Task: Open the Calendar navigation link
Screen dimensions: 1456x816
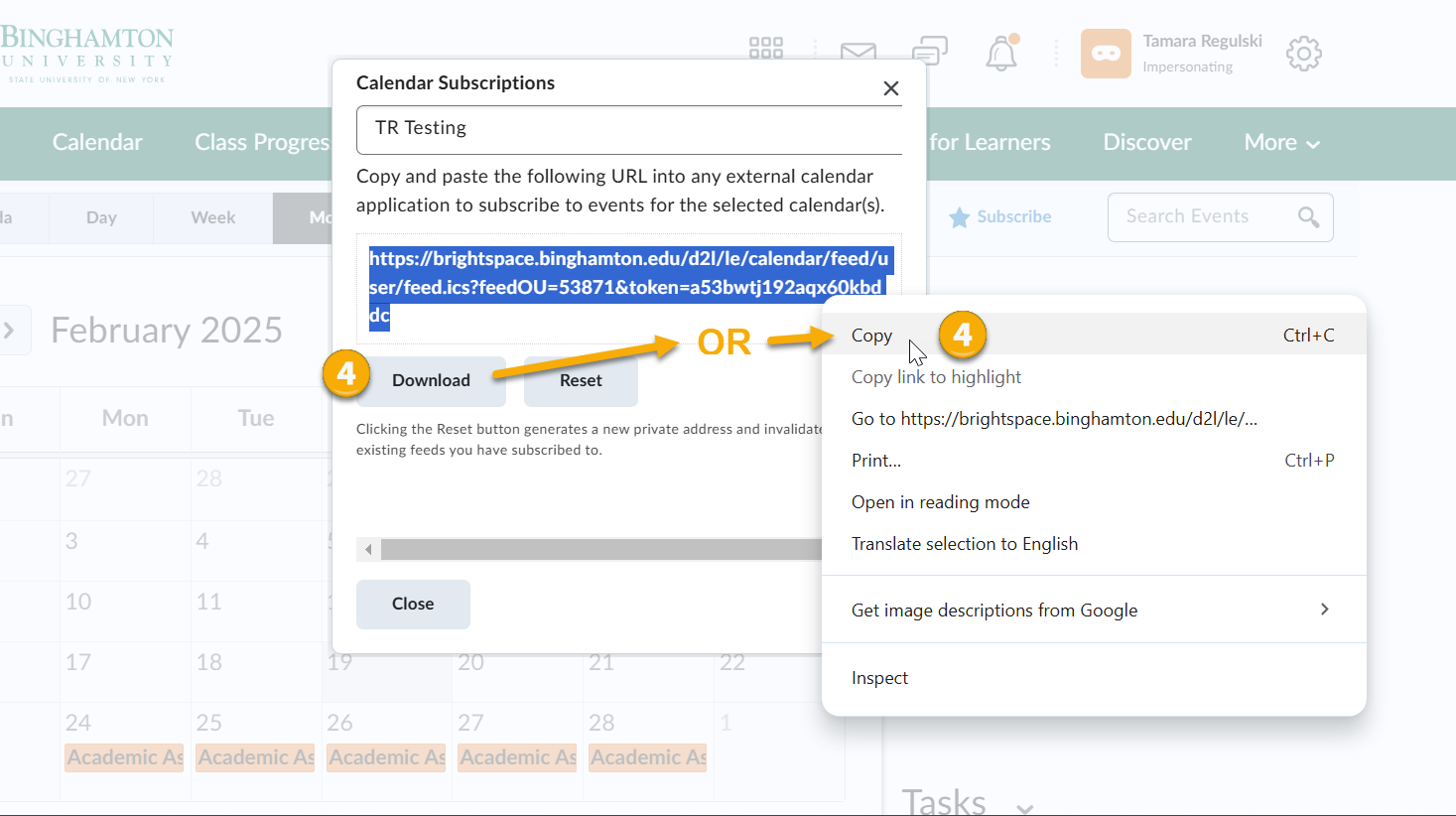Action: [x=97, y=142]
